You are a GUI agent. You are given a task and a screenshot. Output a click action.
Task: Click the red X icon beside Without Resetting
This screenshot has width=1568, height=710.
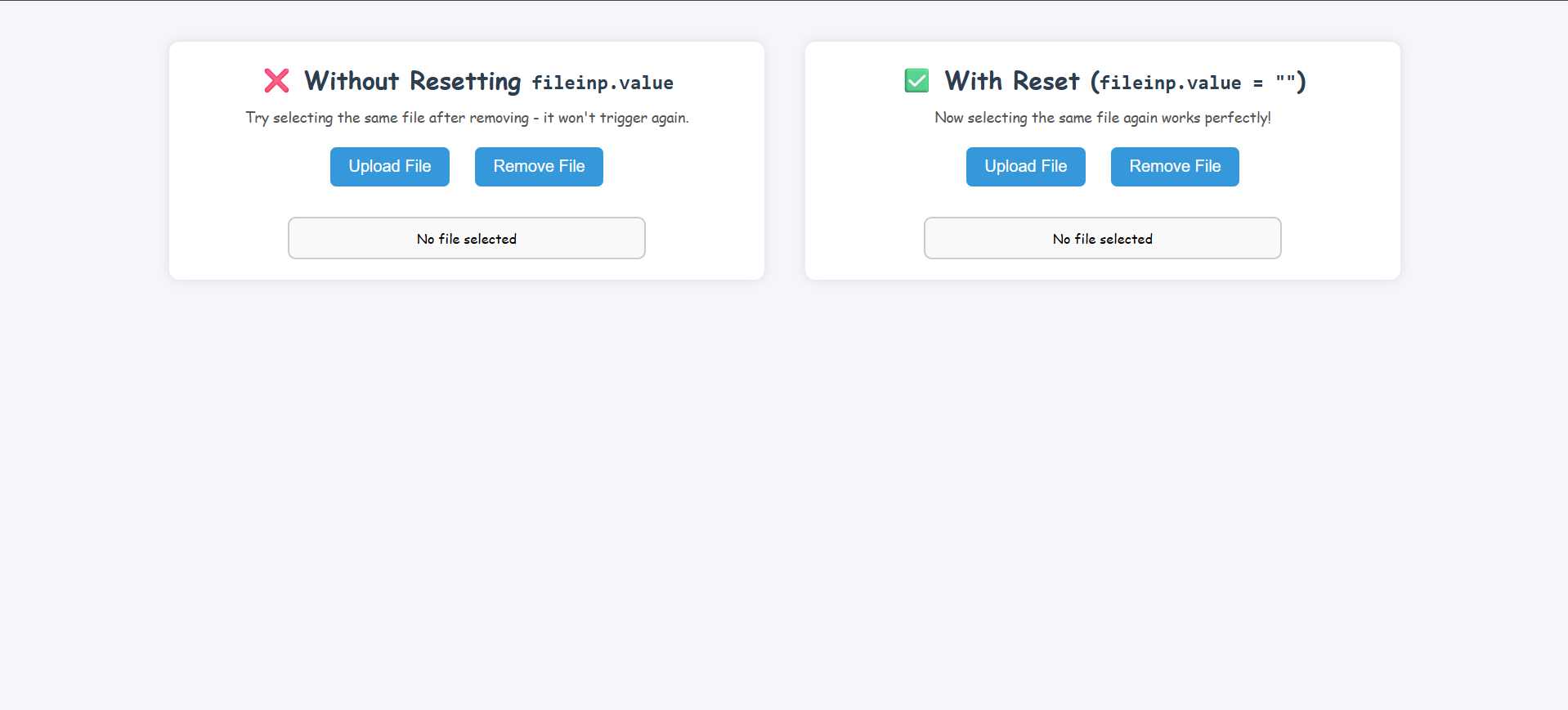click(x=277, y=80)
